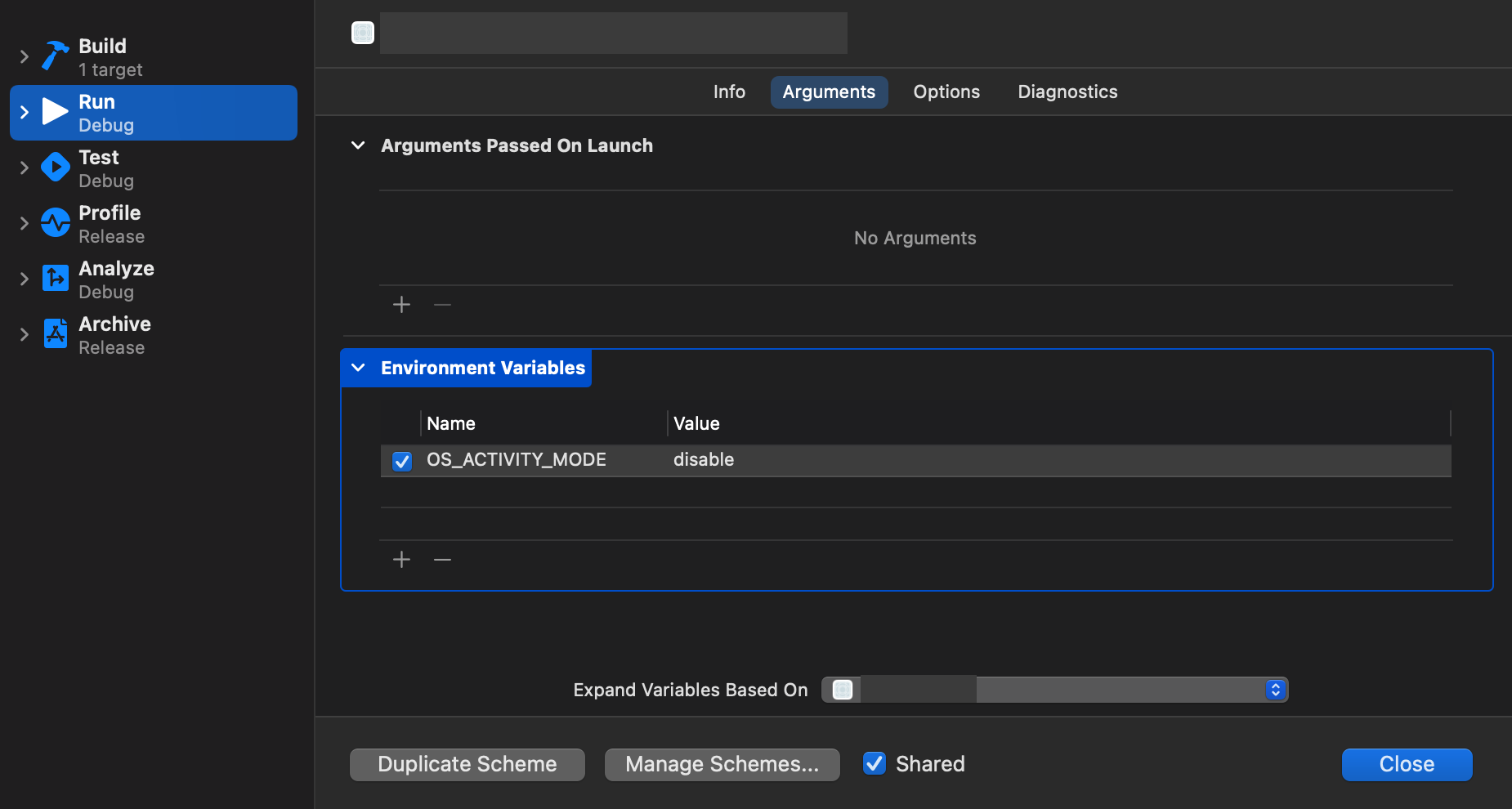Click the Build hammer icon
Screen dimensions: 1512x809
[56, 56]
